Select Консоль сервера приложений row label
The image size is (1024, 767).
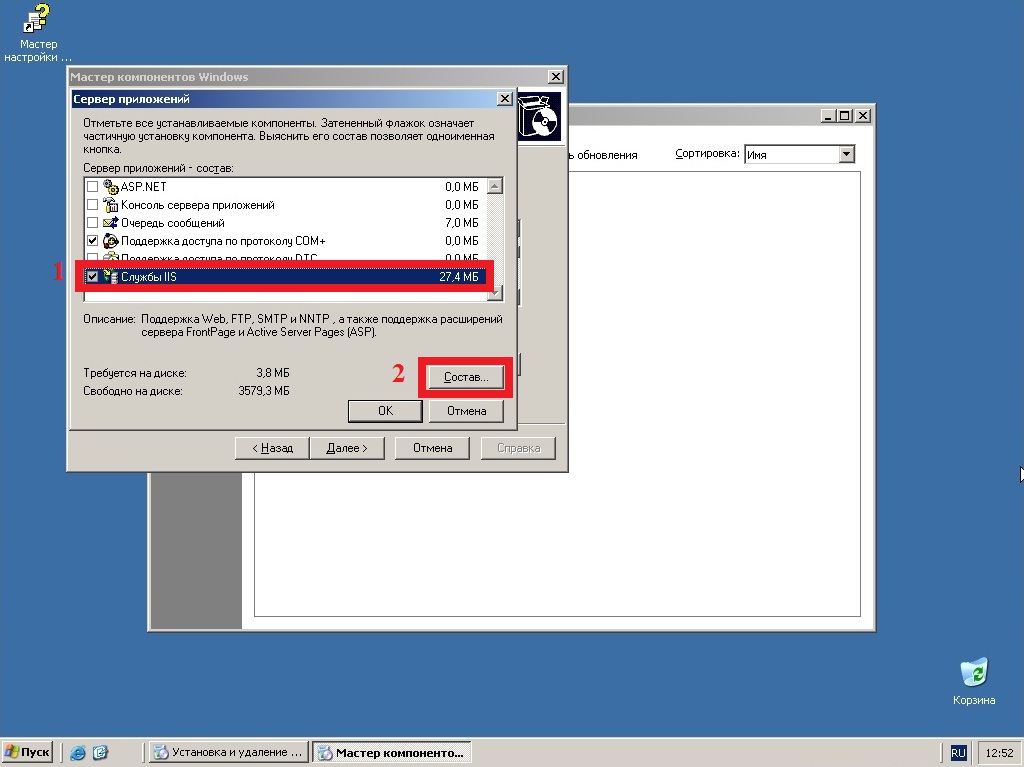click(197, 205)
